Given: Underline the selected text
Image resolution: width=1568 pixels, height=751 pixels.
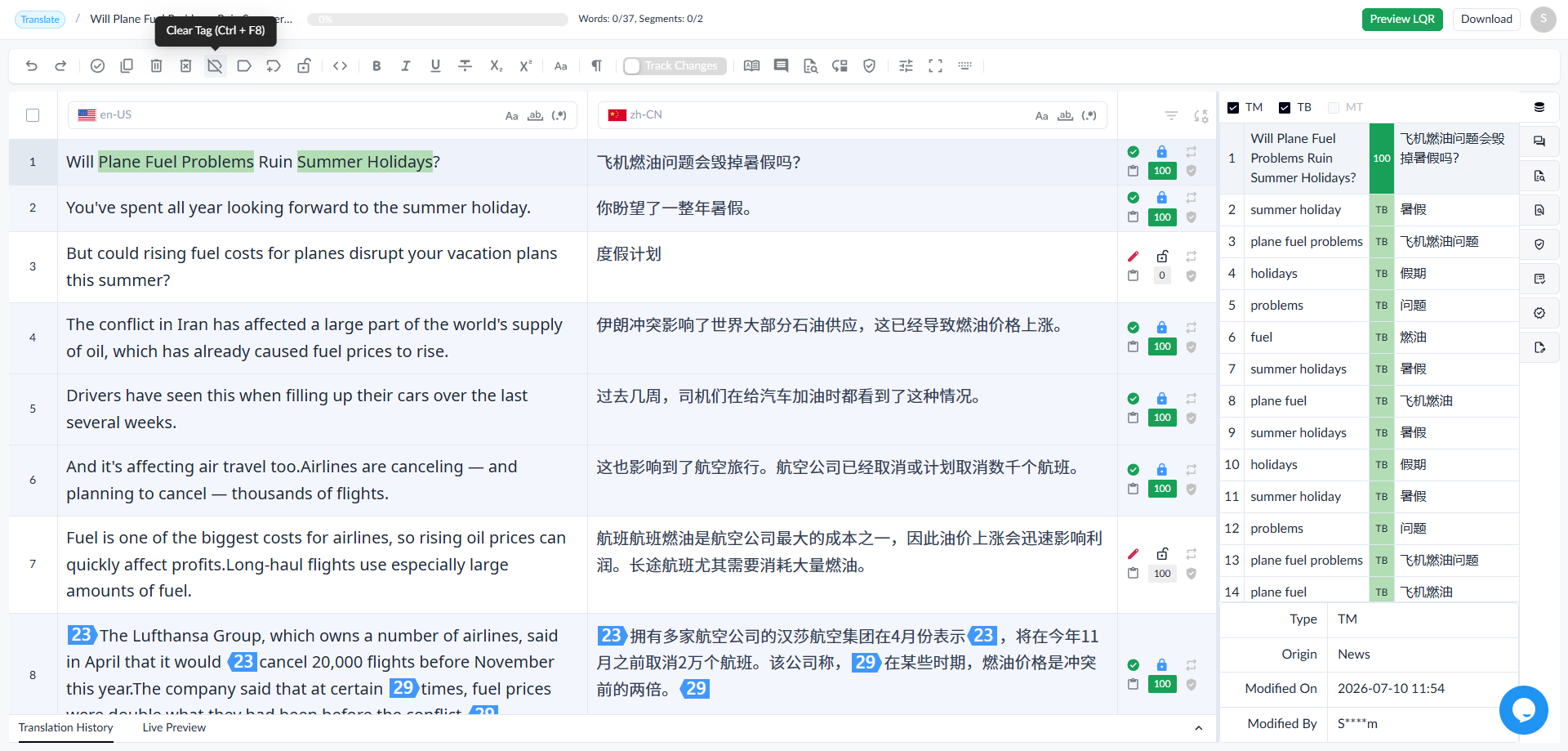Looking at the screenshot, I should 435,66.
